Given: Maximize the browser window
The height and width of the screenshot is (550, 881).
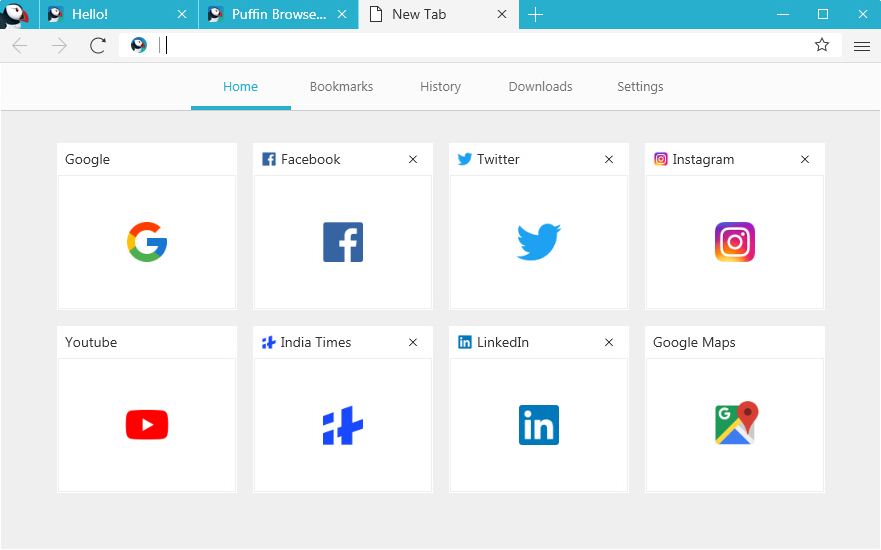Looking at the screenshot, I should 823,15.
